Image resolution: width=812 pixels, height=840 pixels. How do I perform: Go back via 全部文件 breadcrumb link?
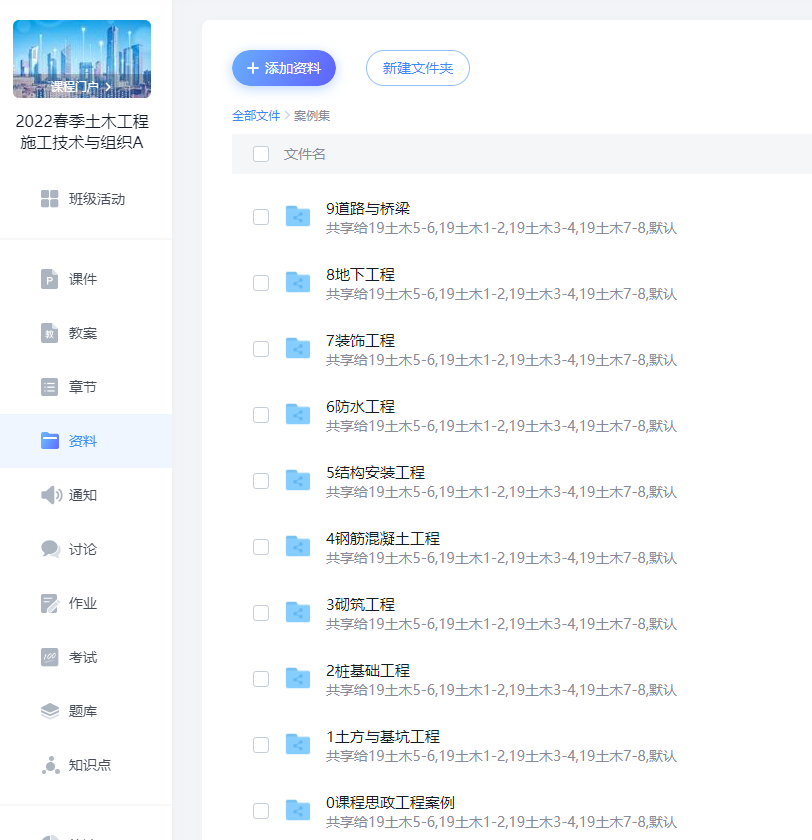[256, 116]
